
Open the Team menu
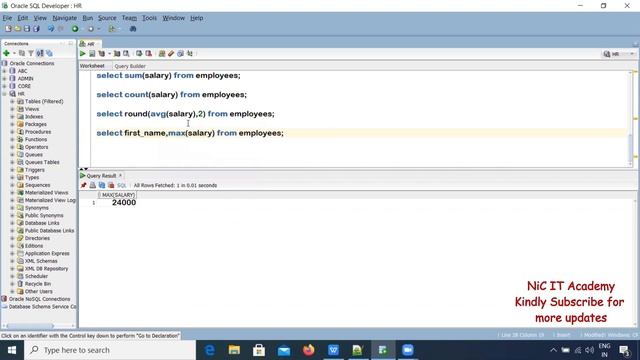pyautogui.click(x=129, y=18)
